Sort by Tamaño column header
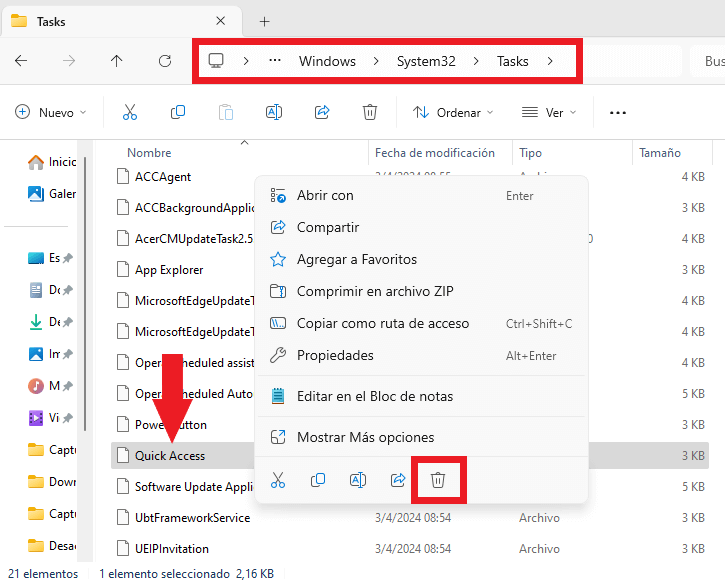Screen dimensions: 725x582 pos(660,153)
